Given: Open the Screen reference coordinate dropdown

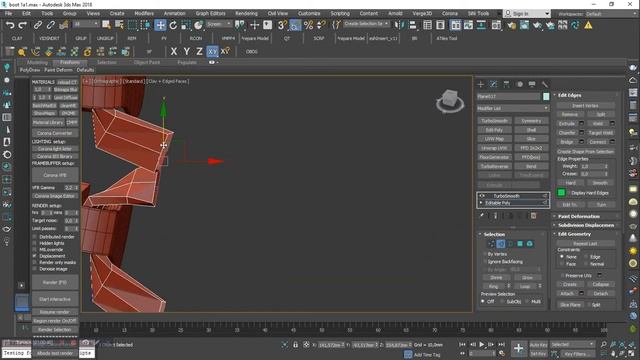Looking at the screenshot, I should (219, 24).
